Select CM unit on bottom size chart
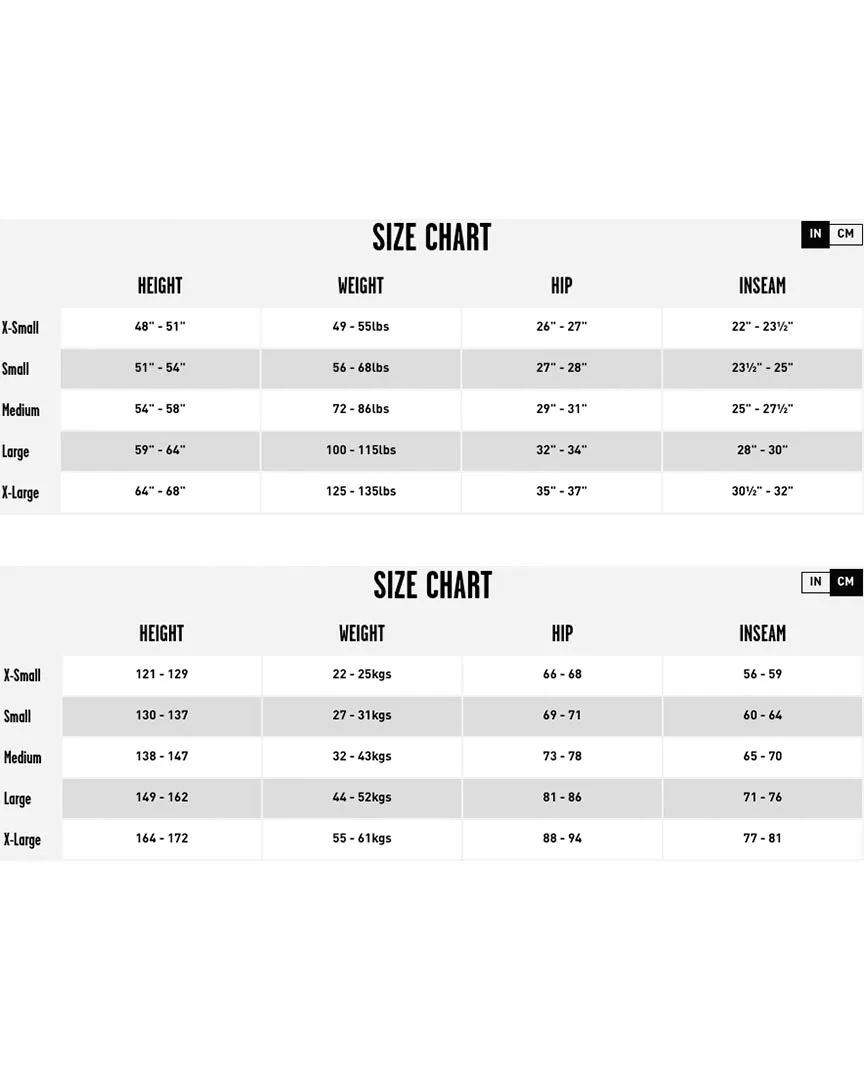 [846, 582]
